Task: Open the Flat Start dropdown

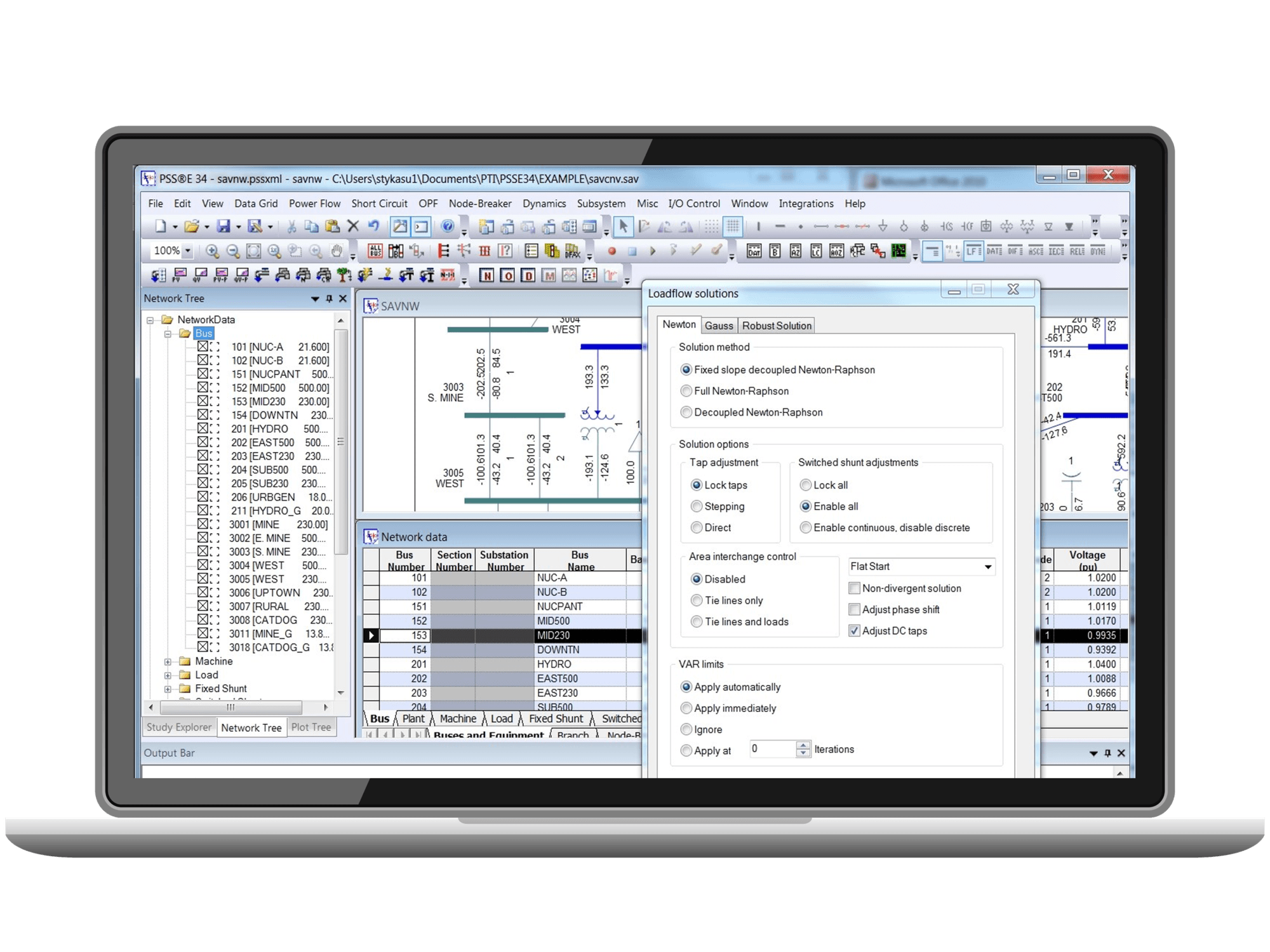Action: (x=988, y=566)
